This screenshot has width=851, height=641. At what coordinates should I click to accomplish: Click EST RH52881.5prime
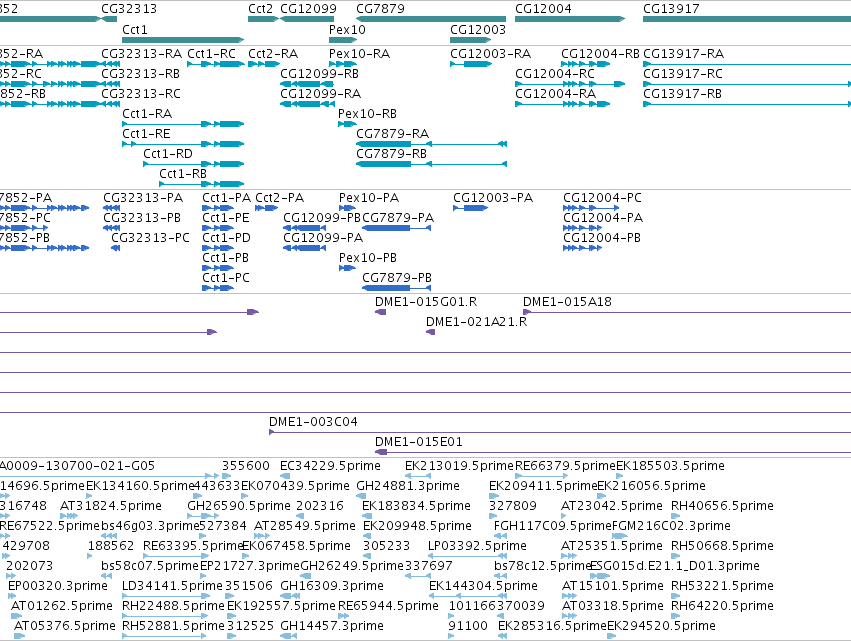tap(173, 627)
